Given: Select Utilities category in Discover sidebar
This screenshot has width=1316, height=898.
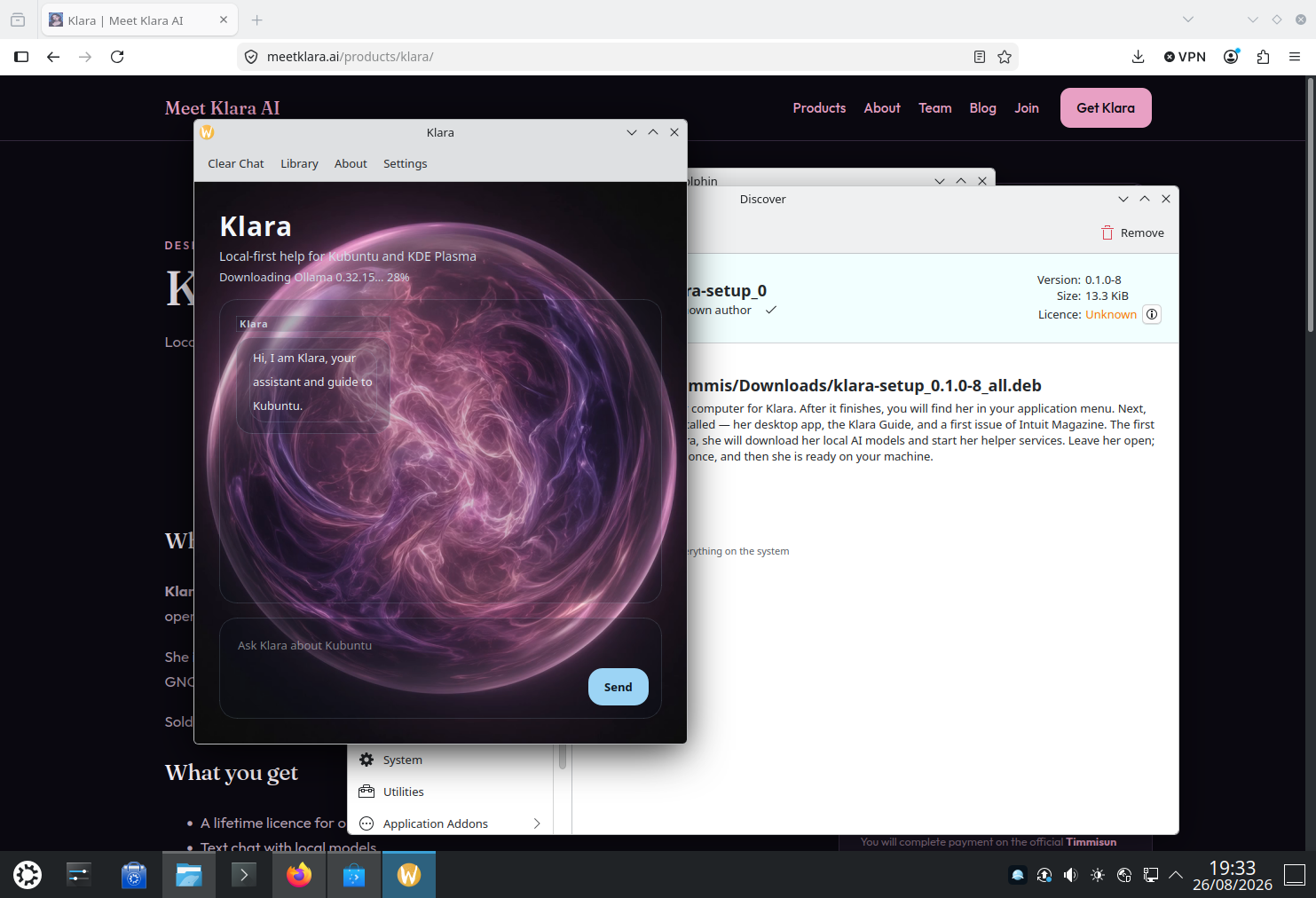Looking at the screenshot, I should click(x=453, y=792).
